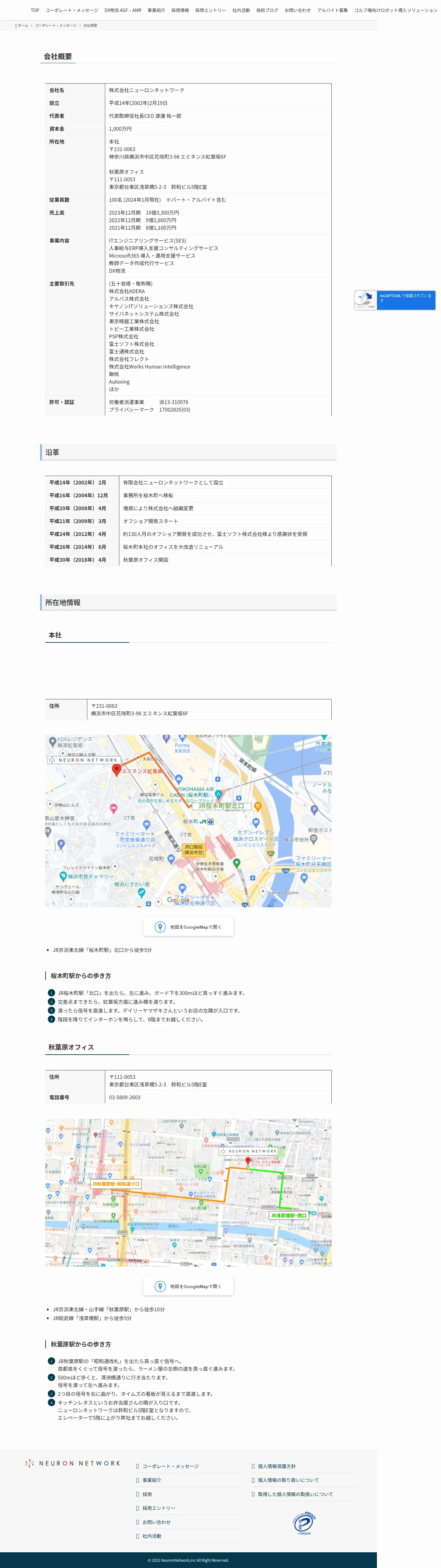
Task: Click footer link コーポレート・メッセージ
Action: tap(170, 1466)
